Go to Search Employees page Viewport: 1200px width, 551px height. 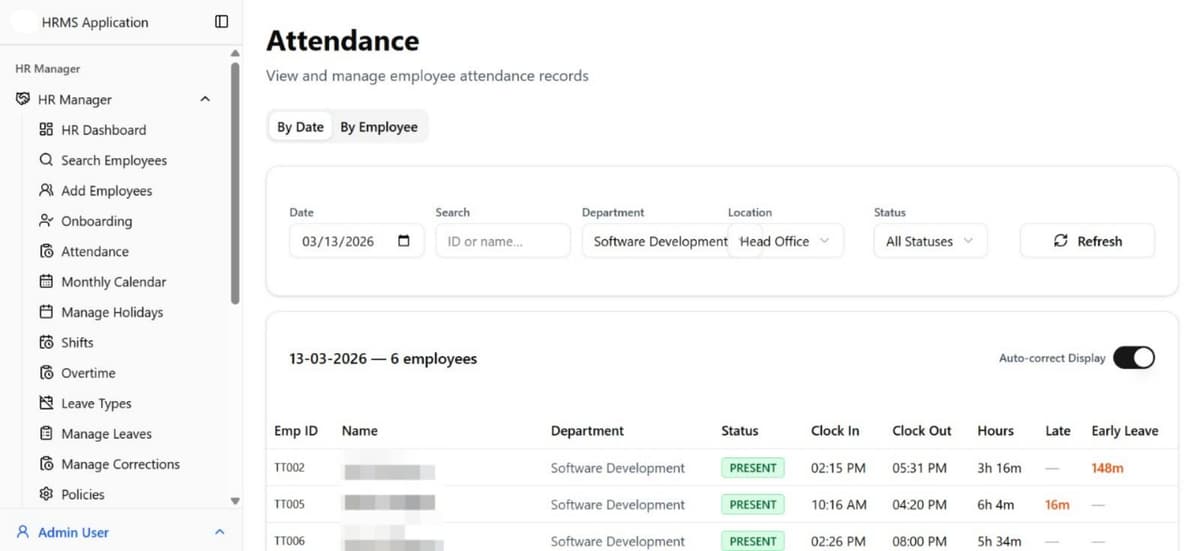point(114,160)
